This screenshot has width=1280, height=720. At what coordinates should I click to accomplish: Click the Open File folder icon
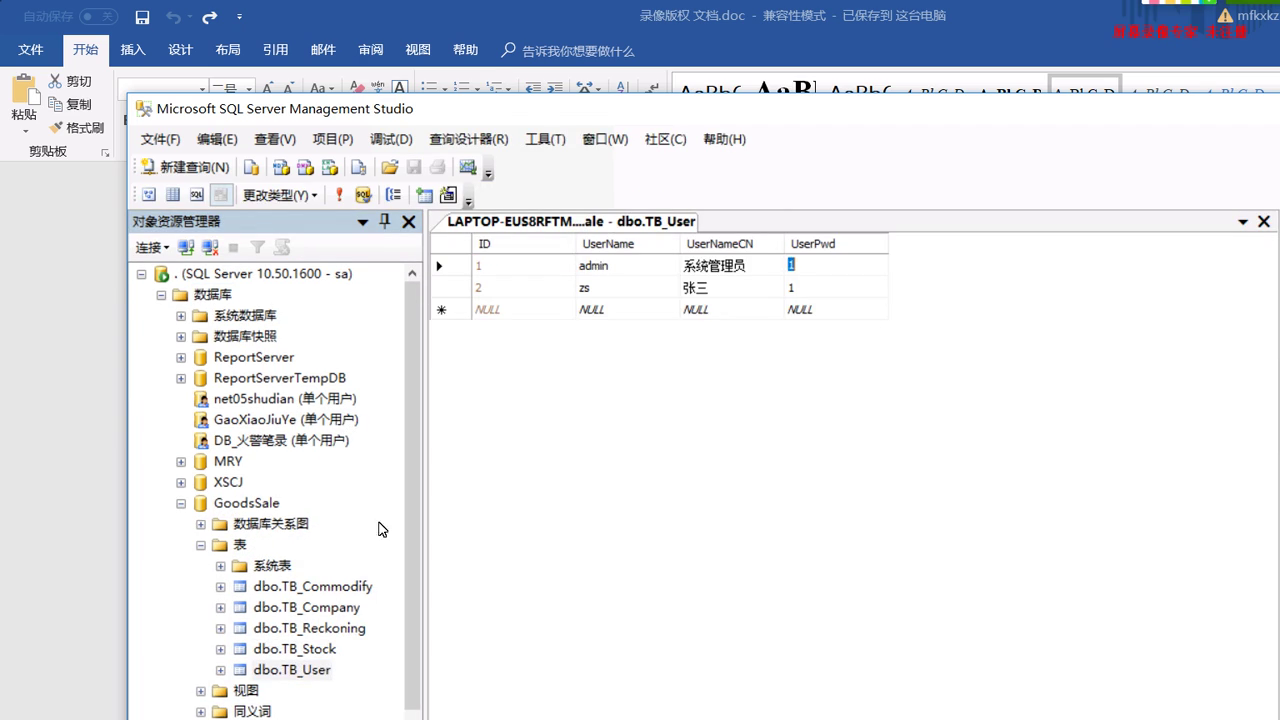(390, 167)
